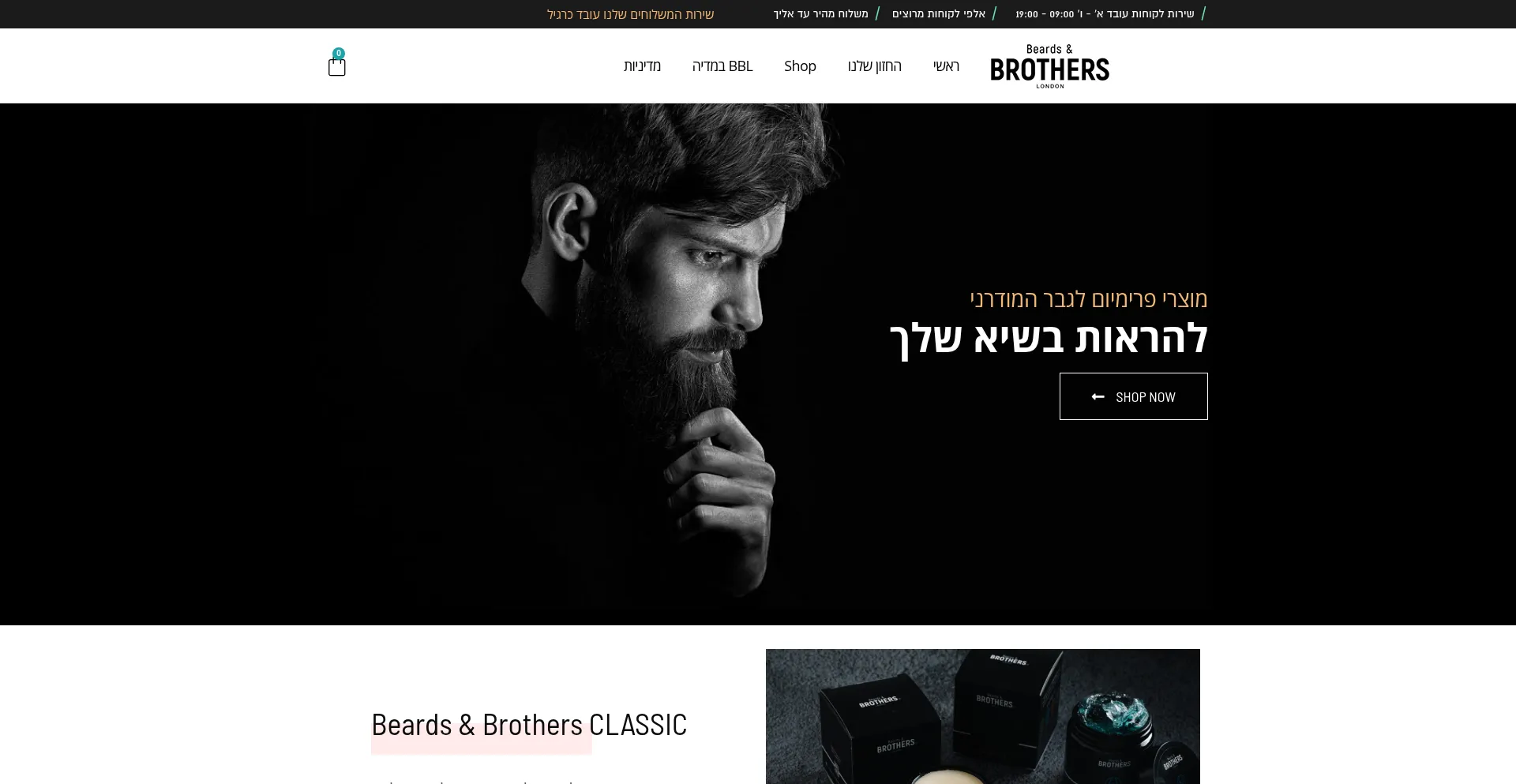Click the Beards & Brothers London logo

1049,66
